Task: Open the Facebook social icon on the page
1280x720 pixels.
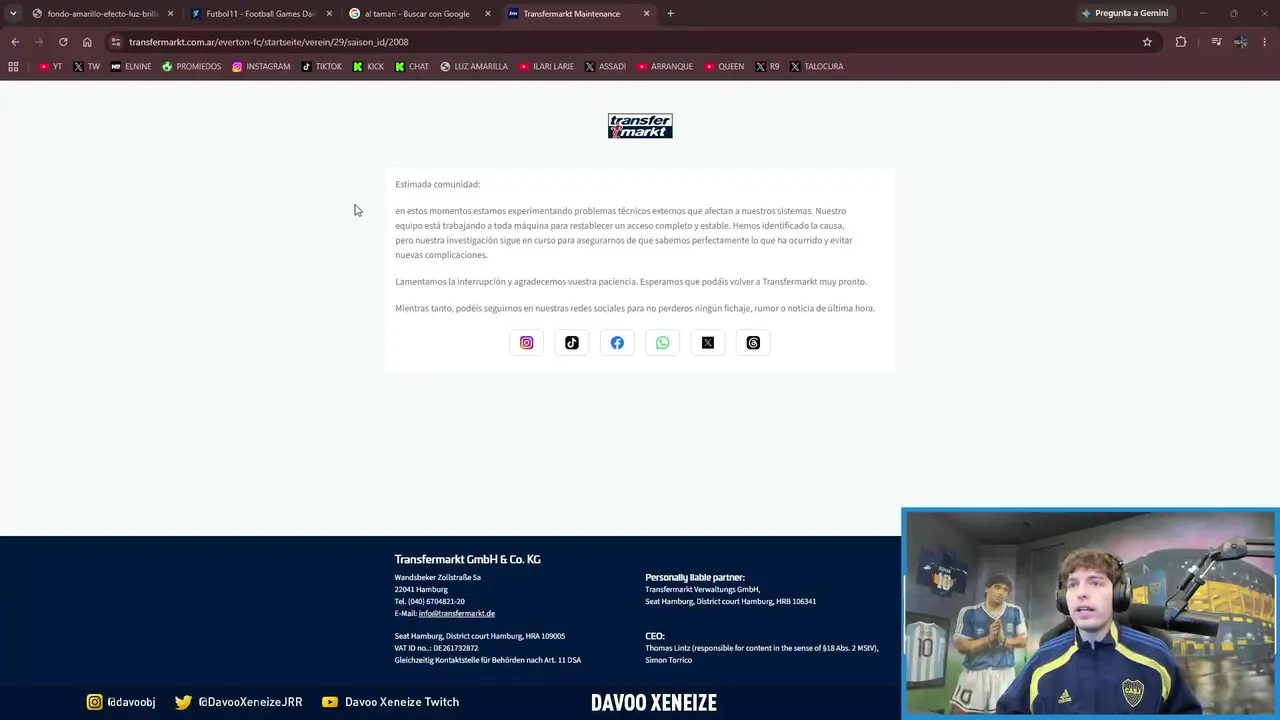Action: click(617, 343)
